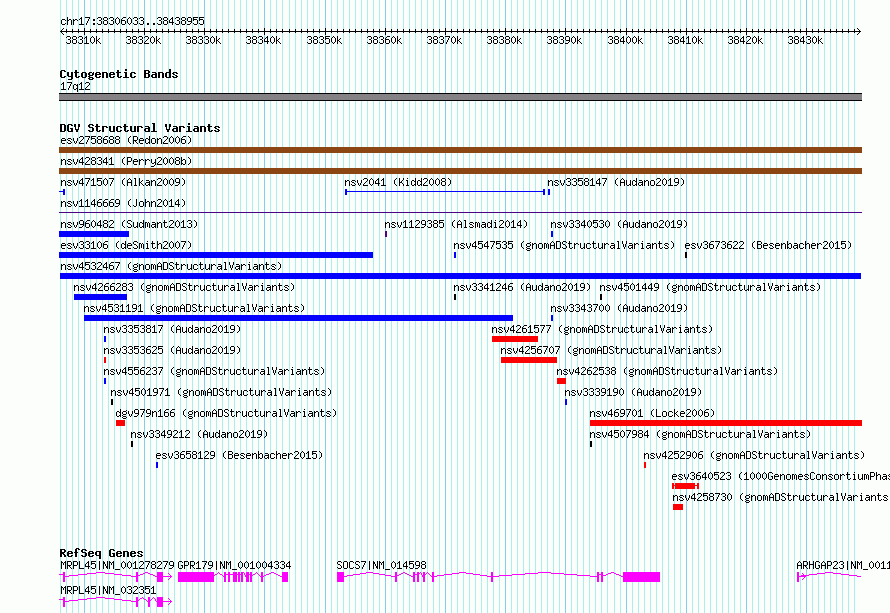Click nsv3353817 (Audano2019) variant label
Image resolution: width=890 pixels, height=613 pixels.
pos(172,329)
